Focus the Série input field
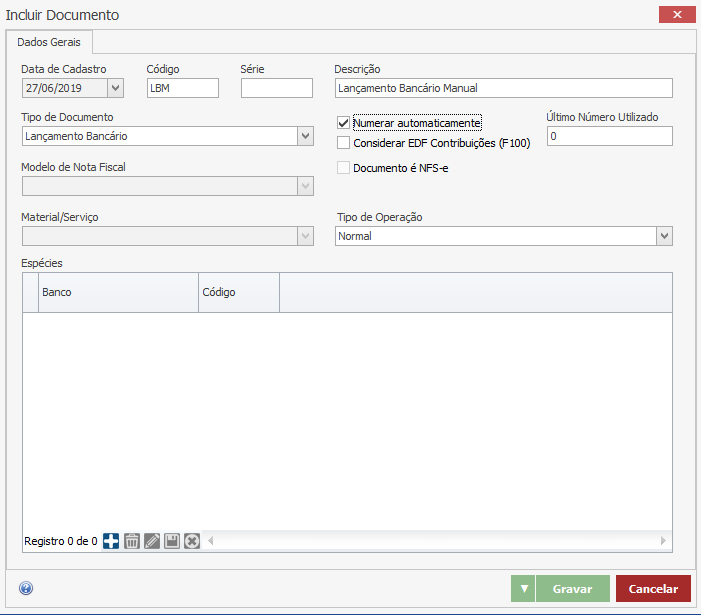 pyautogui.click(x=277, y=88)
